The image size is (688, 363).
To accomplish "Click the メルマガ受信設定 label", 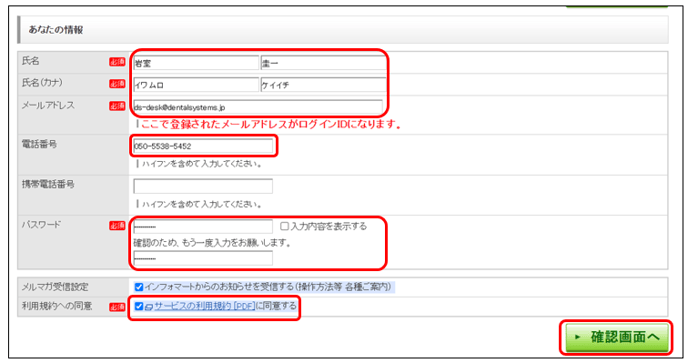I will (x=55, y=287).
